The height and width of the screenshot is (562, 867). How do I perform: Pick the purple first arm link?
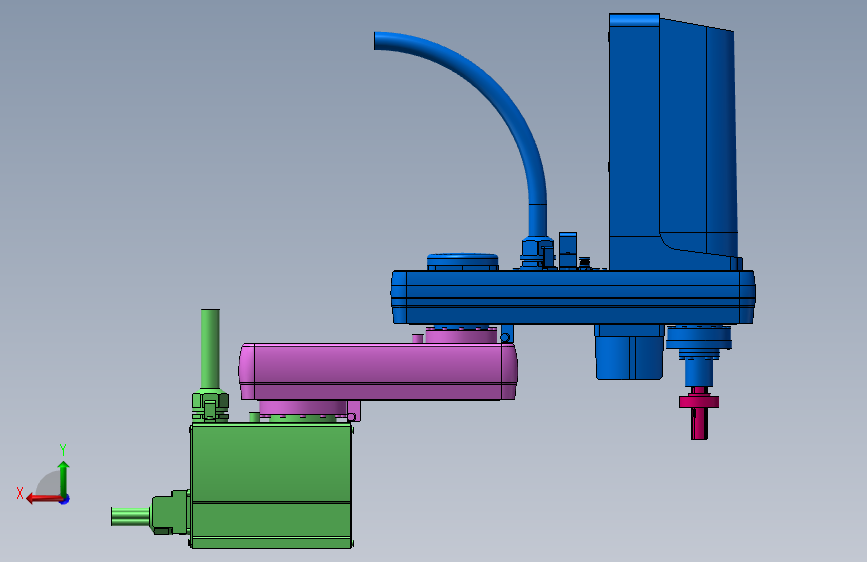pos(378,371)
